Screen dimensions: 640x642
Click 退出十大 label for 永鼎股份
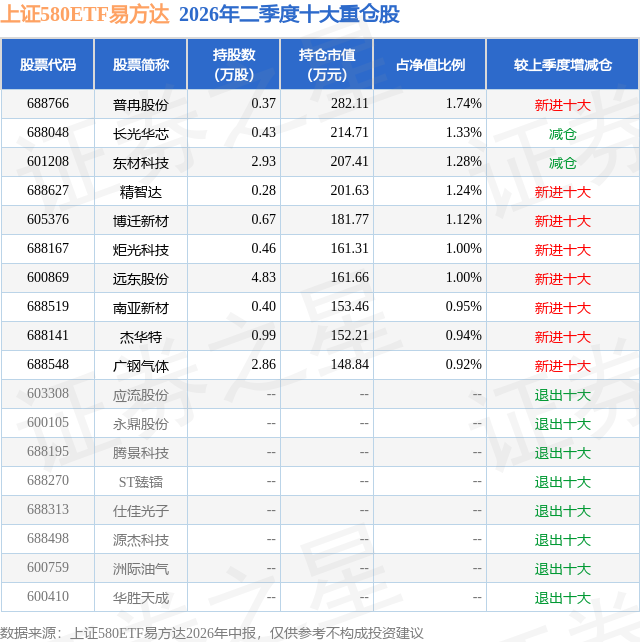(563, 424)
